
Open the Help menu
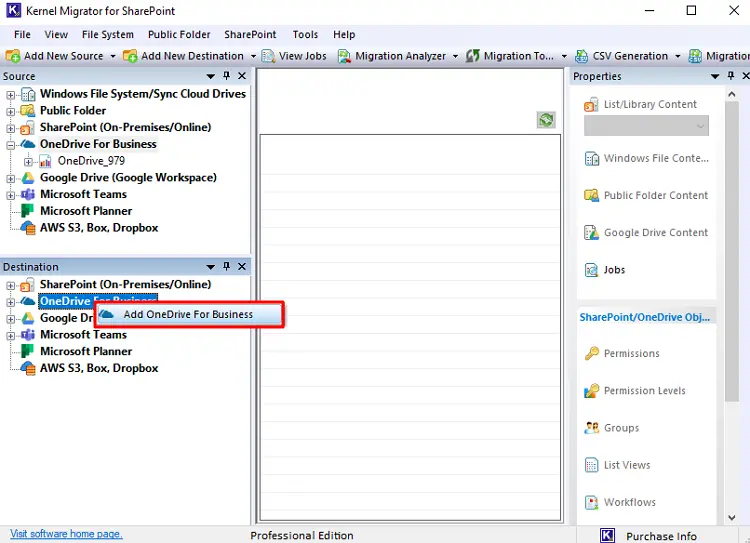[x=344, y=34]
